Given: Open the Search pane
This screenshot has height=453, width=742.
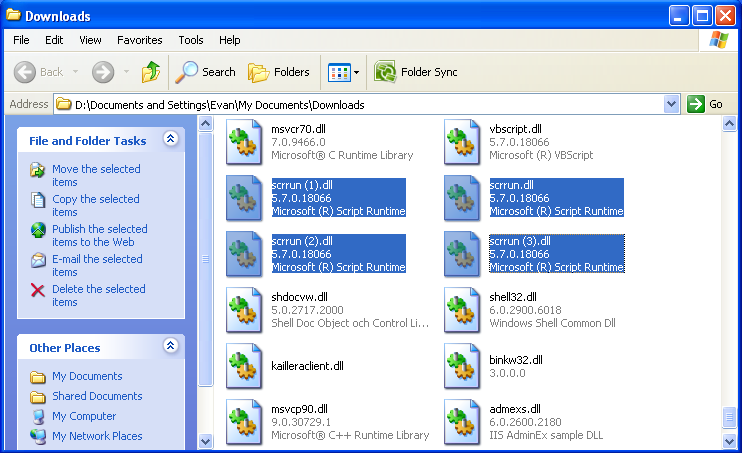Looking at the screenshot, I should coord(205,72).
